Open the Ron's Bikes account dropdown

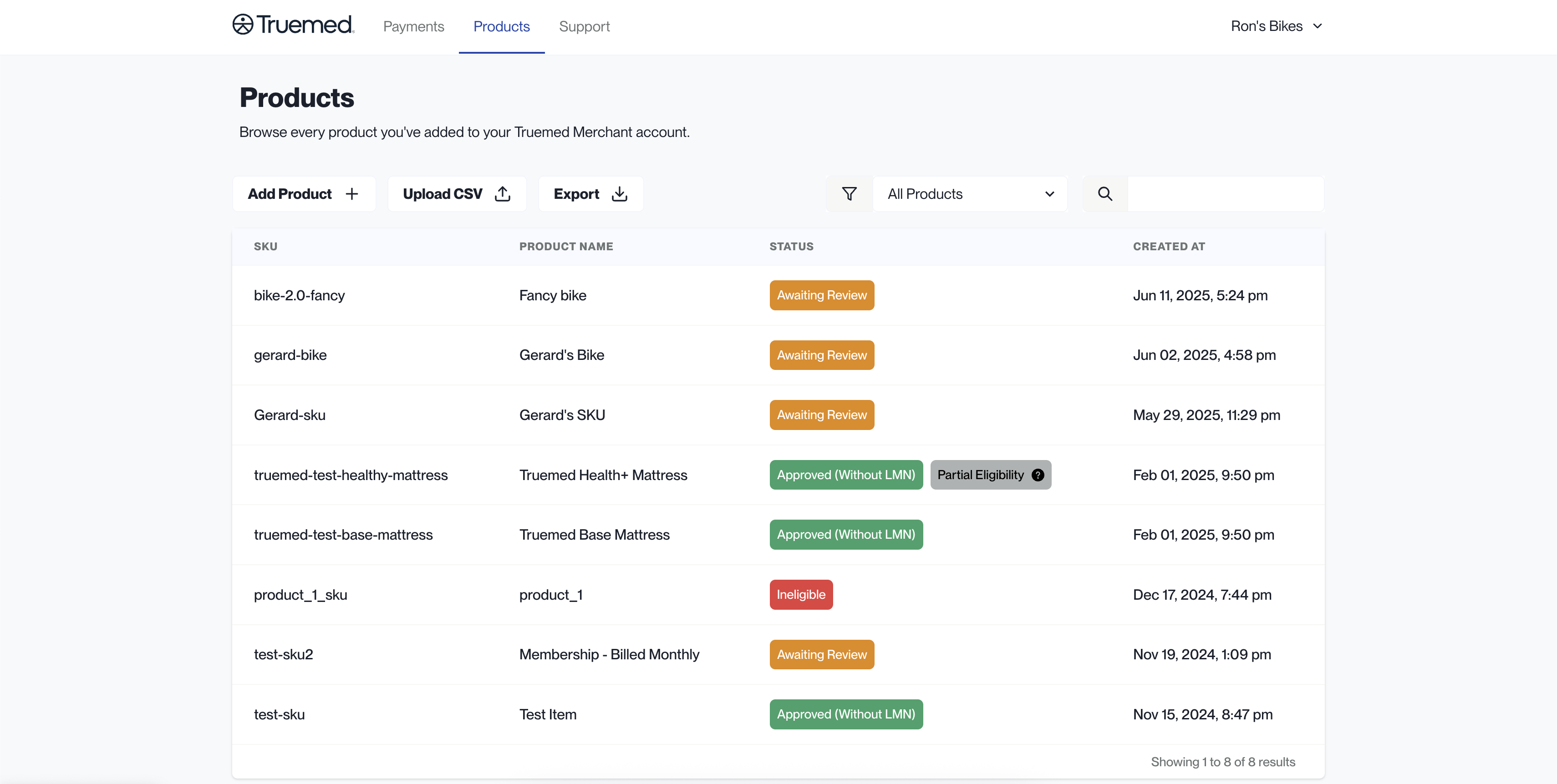(1277, 26)
